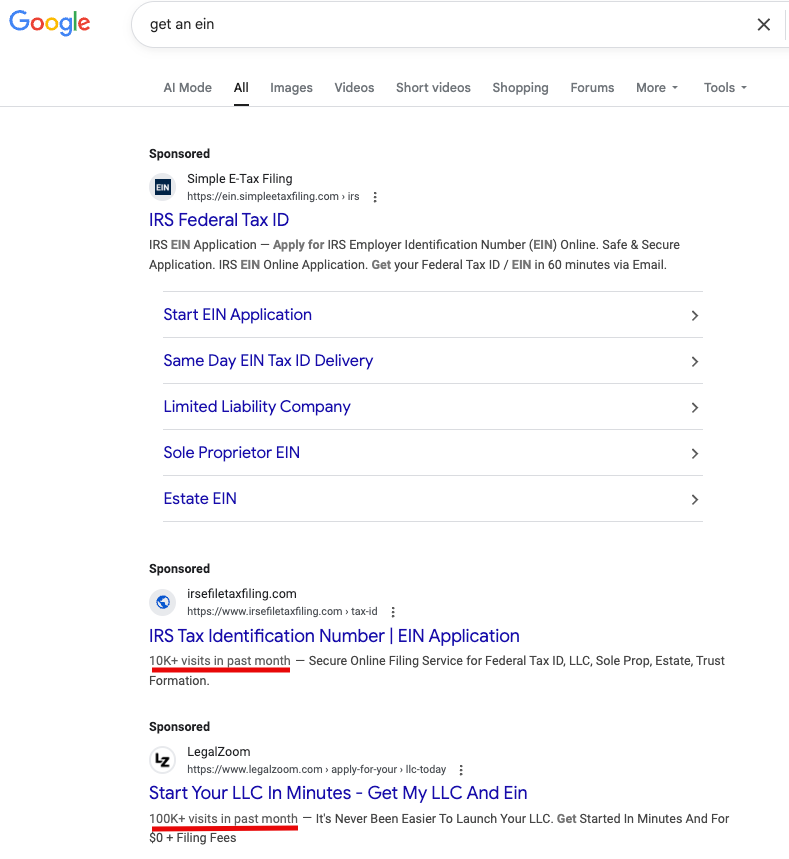Click '100K+ visits in past month' text
Screen dimensions: 789x859
(x=224, y=818)
